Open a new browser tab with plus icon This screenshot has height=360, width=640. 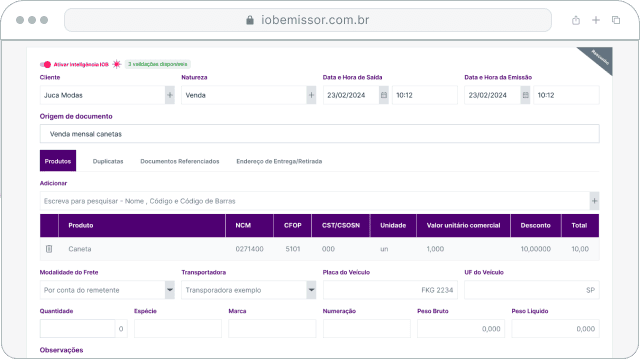click(x=596, y=20)
